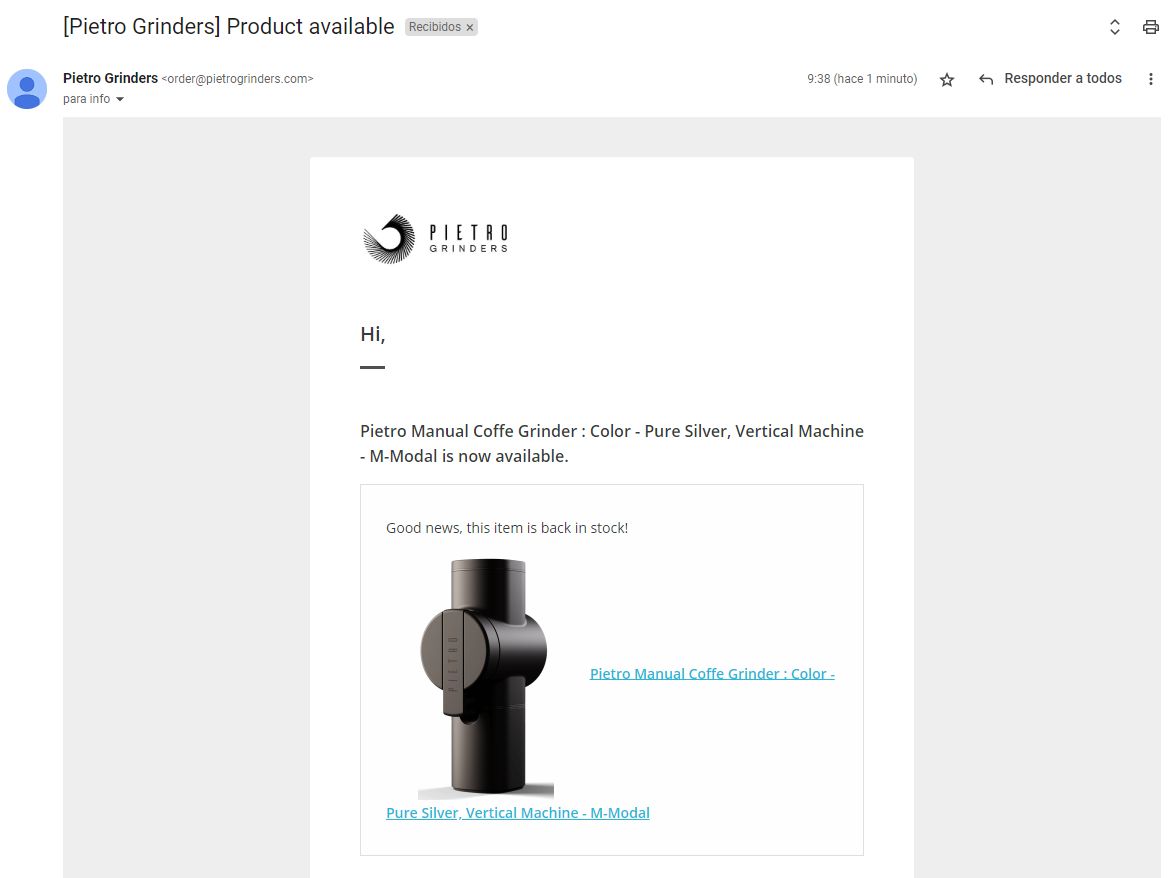This screenshot has width=1168, height=878.
Task: Open the three-dot more options menu
Action: click(1151, 79)
